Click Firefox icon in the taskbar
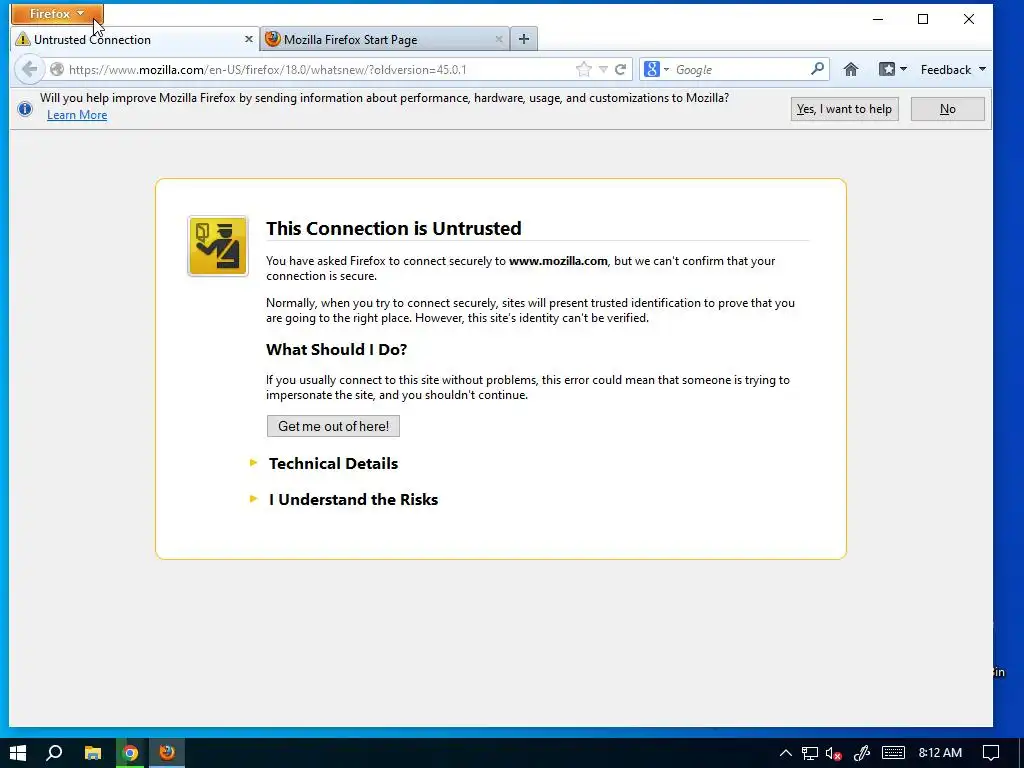The height and width of the screenshot is (768, 1024). pyautogui.click(x=167, y=753)
